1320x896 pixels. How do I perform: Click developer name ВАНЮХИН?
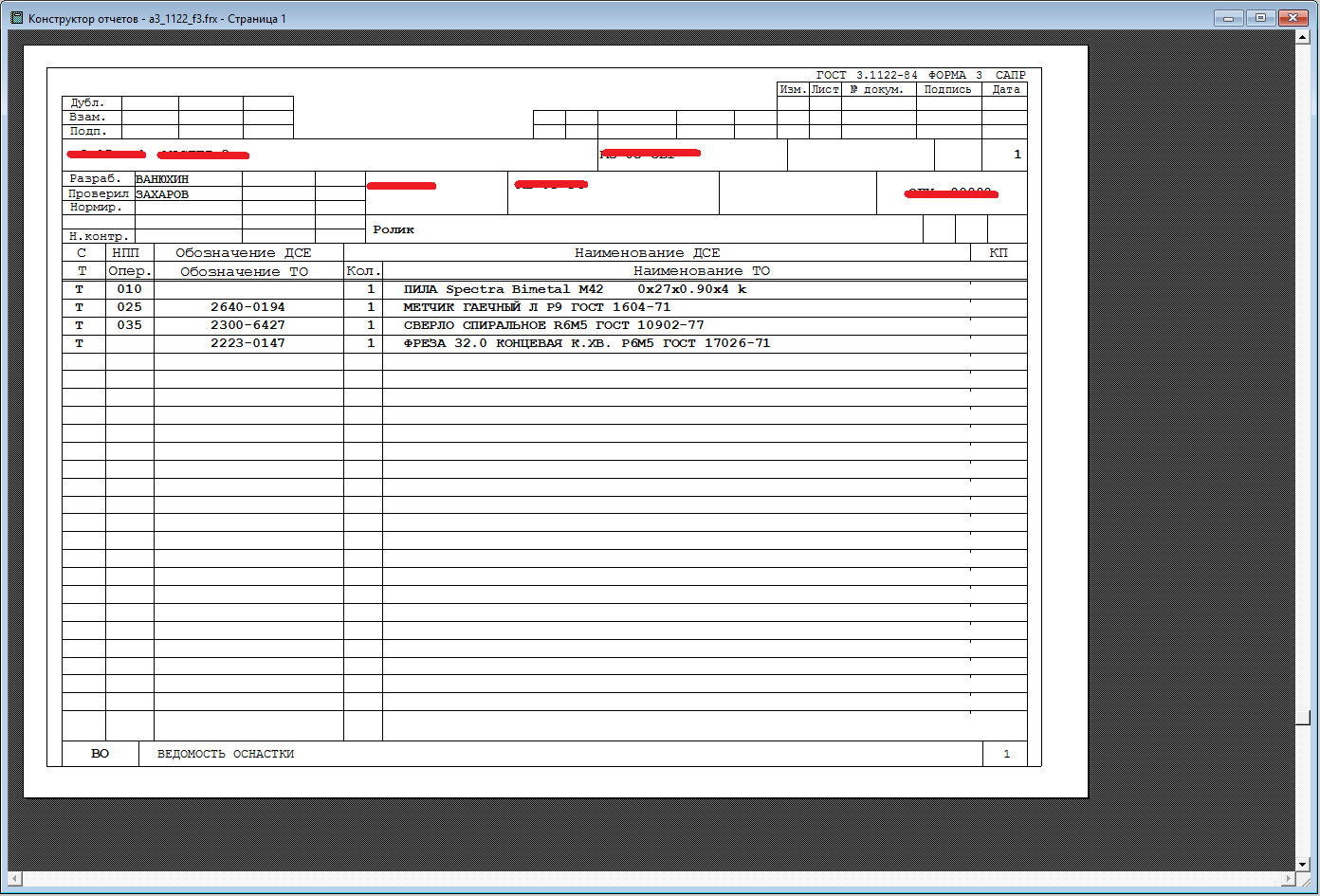click(162, 179)
